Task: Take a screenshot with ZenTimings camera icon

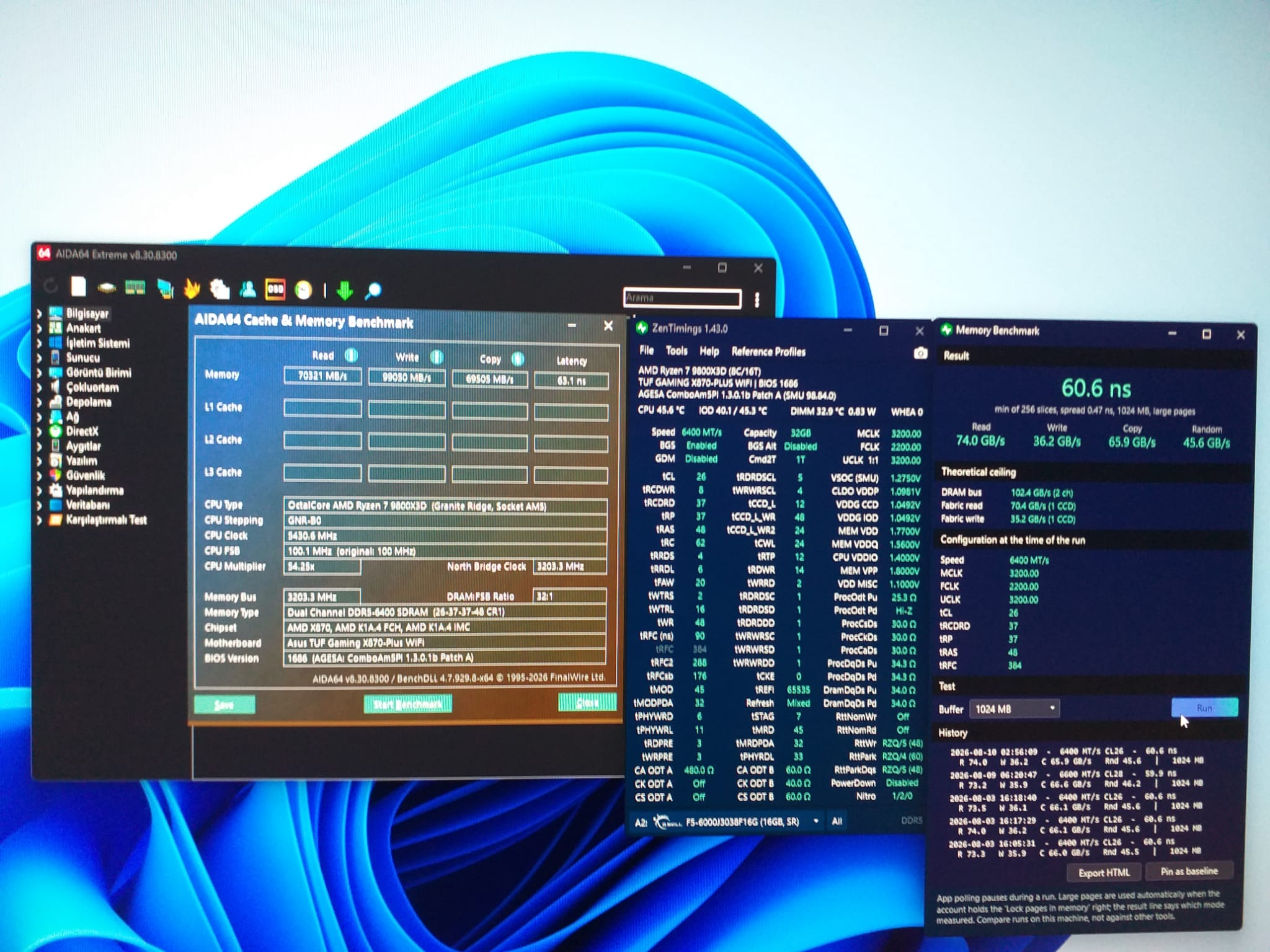Action: pyautogui.click(x=920, y=353)
